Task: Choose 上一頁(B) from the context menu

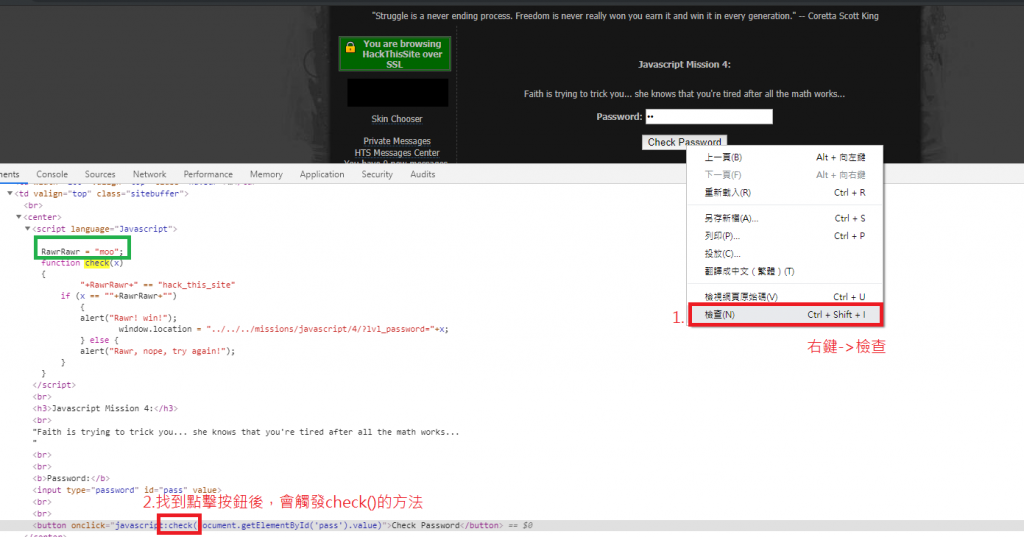Action: pos(784,157)
